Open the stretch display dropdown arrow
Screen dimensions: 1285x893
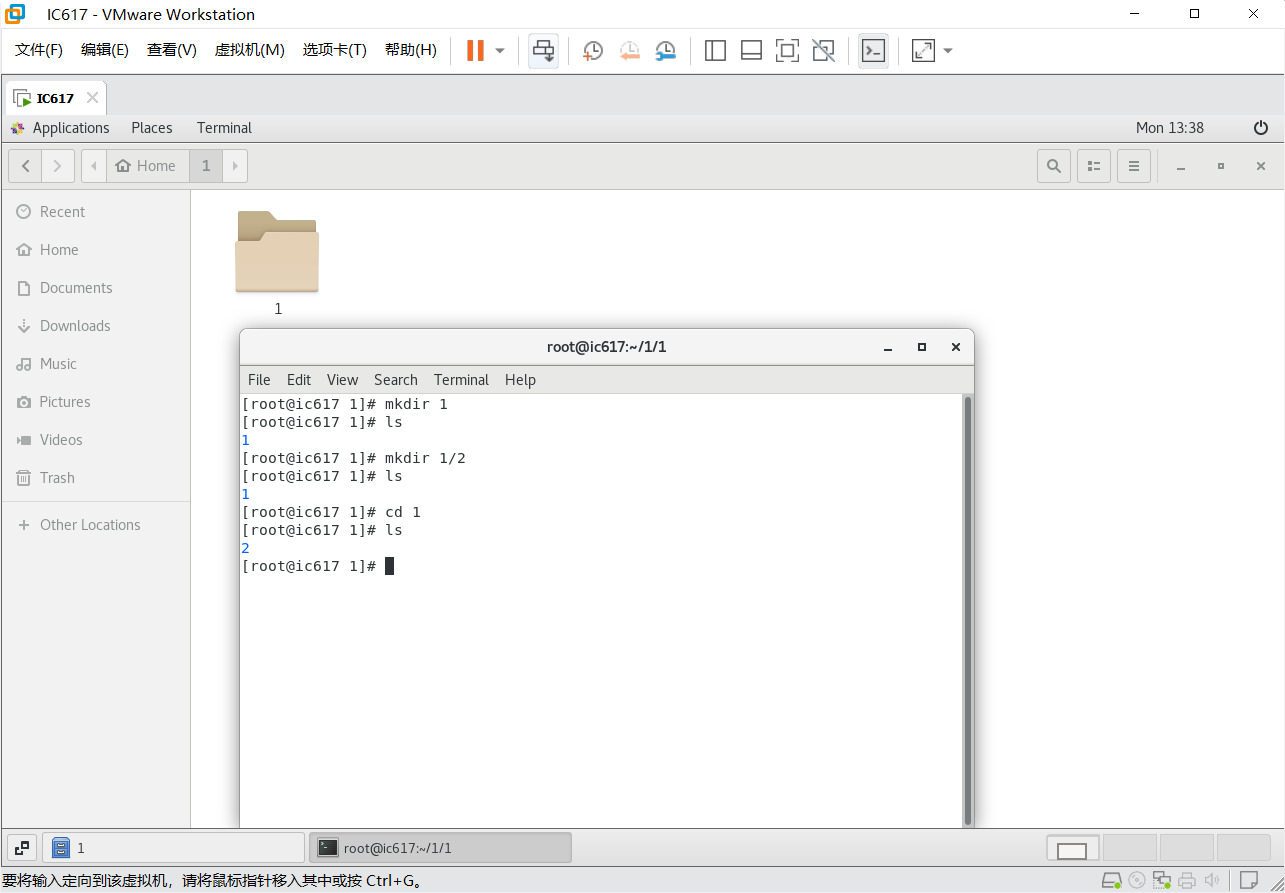tap(948, 50)
